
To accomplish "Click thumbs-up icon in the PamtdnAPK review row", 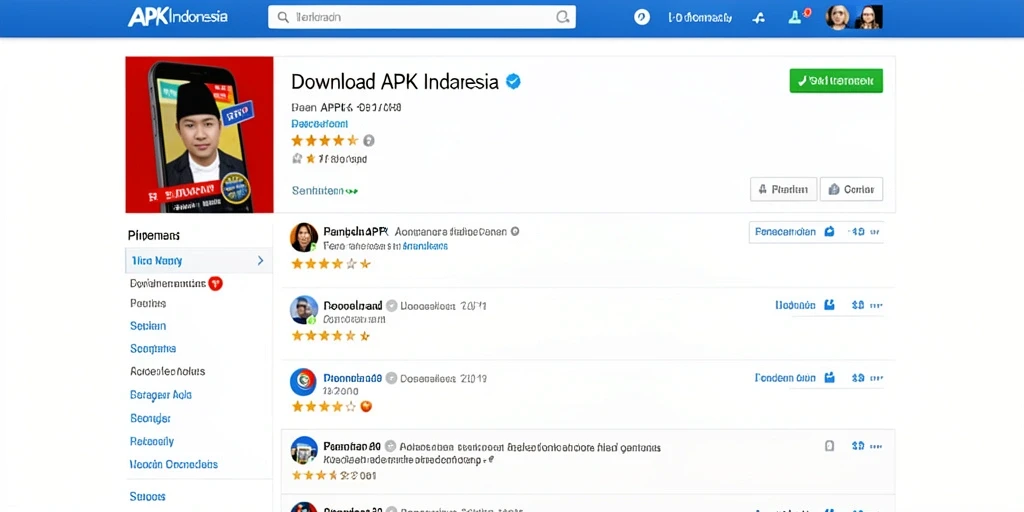I will (x=829, y=232).
